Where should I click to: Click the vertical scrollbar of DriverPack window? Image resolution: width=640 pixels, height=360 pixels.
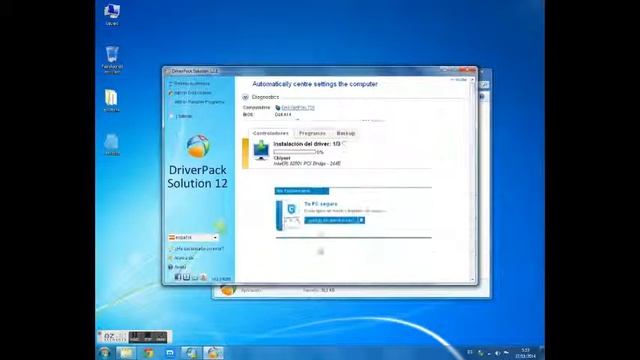(472, 179)
